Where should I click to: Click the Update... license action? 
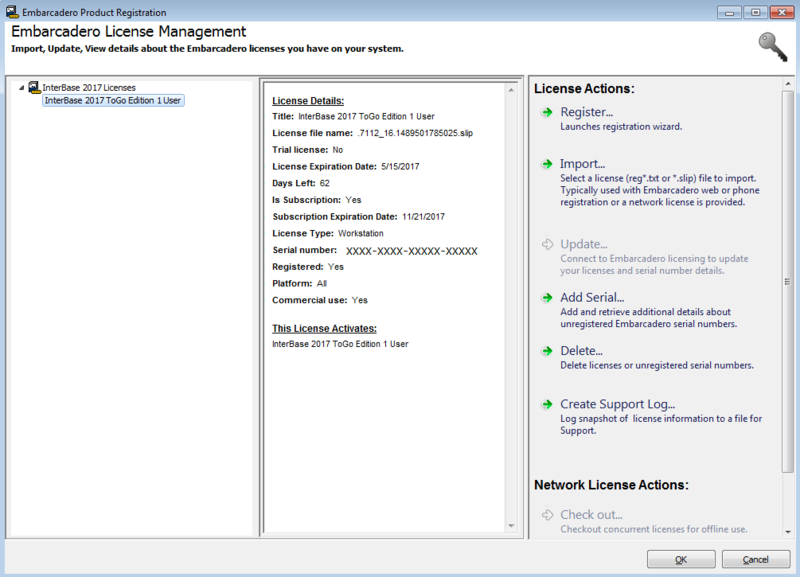coord(584,244)
